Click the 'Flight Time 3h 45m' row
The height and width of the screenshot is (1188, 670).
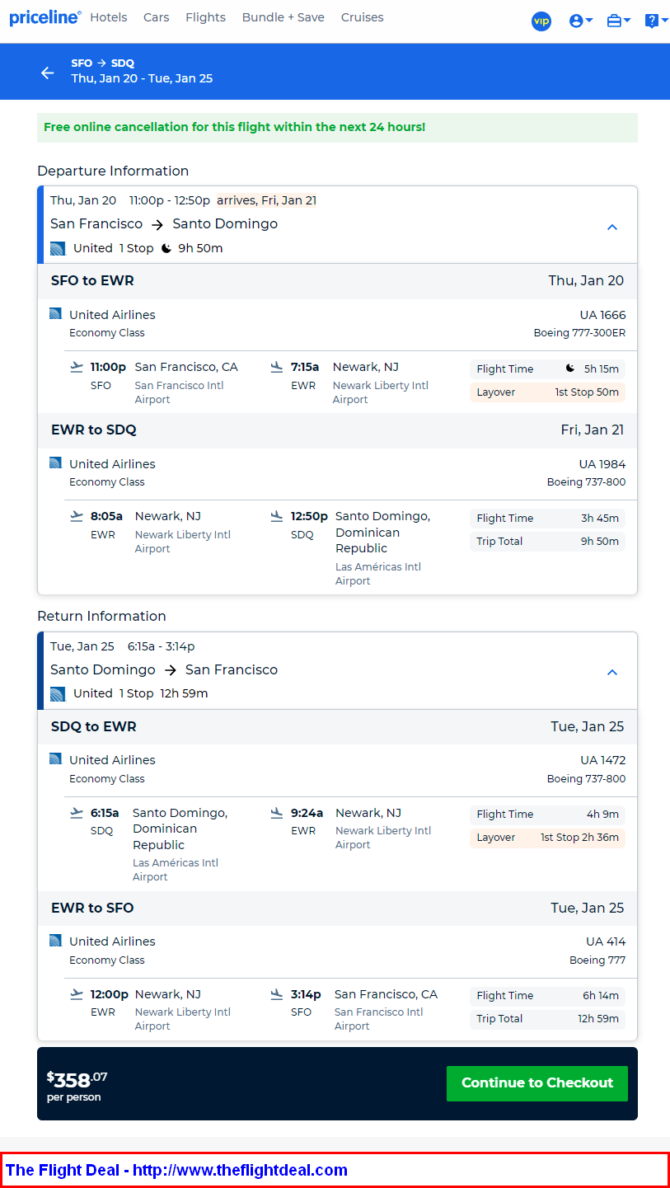[x=547, y=518]
